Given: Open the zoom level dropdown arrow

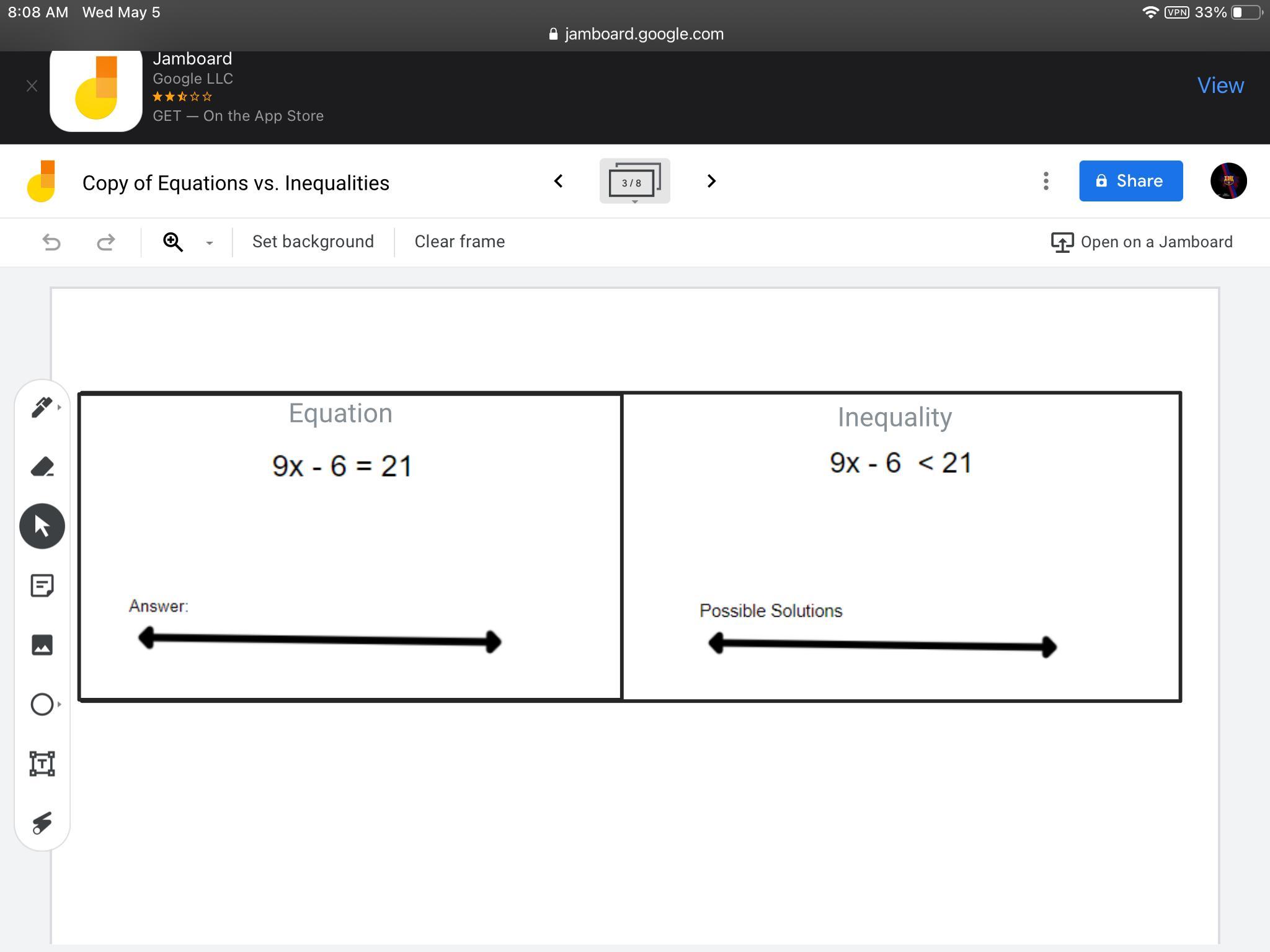Looking at the screenshot, I should tap(210, 242).
